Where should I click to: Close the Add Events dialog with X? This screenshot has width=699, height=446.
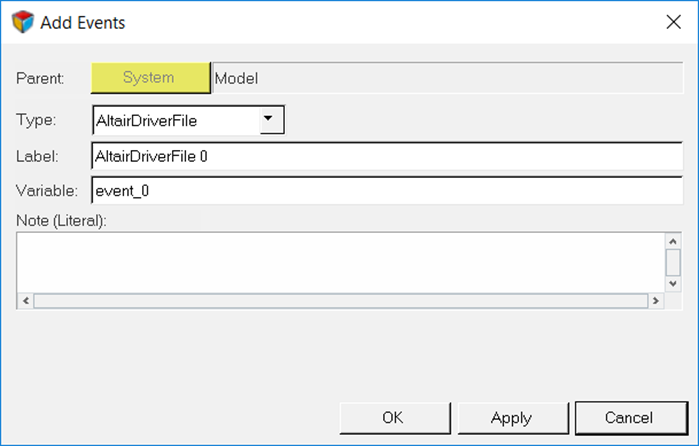(673, 21)
